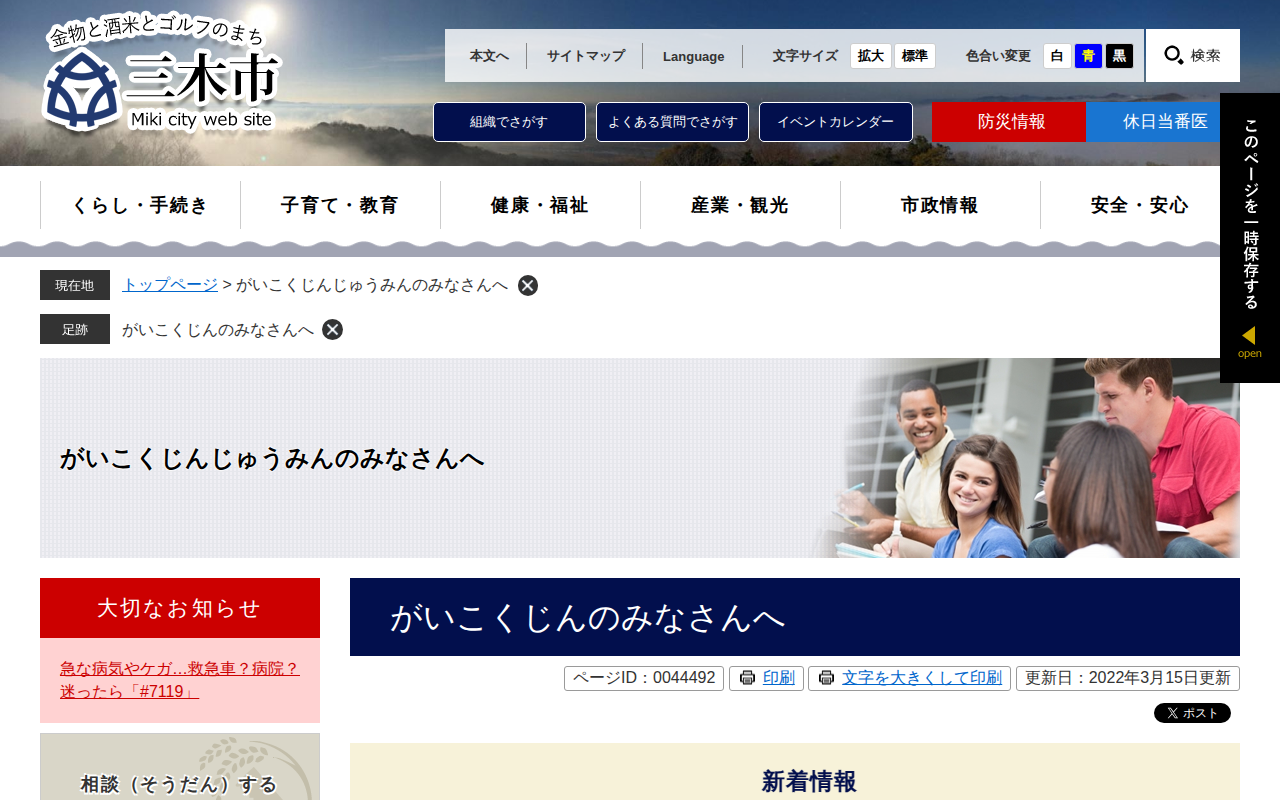The image size is (1280, 800).
Task: Share page with X ポスト button
Action: pyautogui.click(x=1192, y=713)
